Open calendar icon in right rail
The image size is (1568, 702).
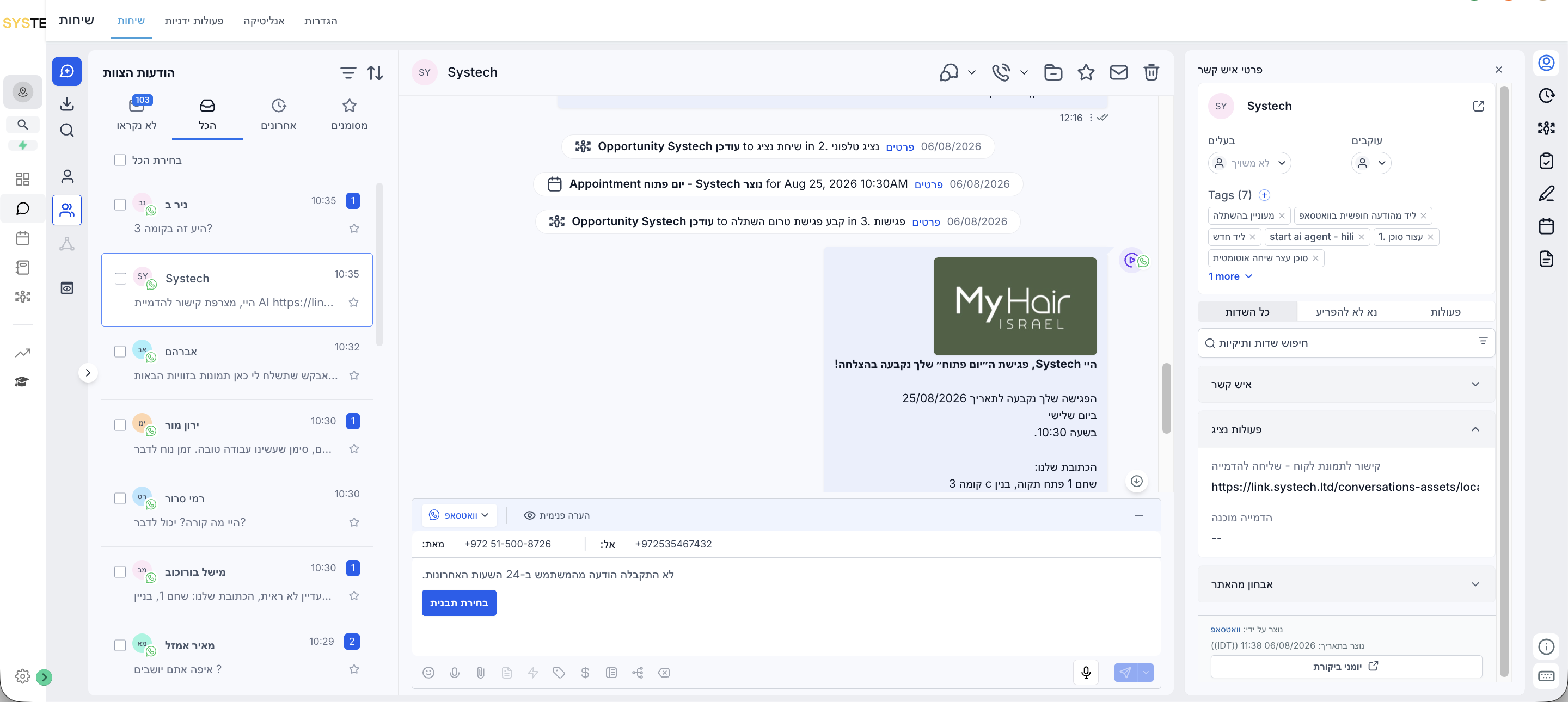[1546, 226]
